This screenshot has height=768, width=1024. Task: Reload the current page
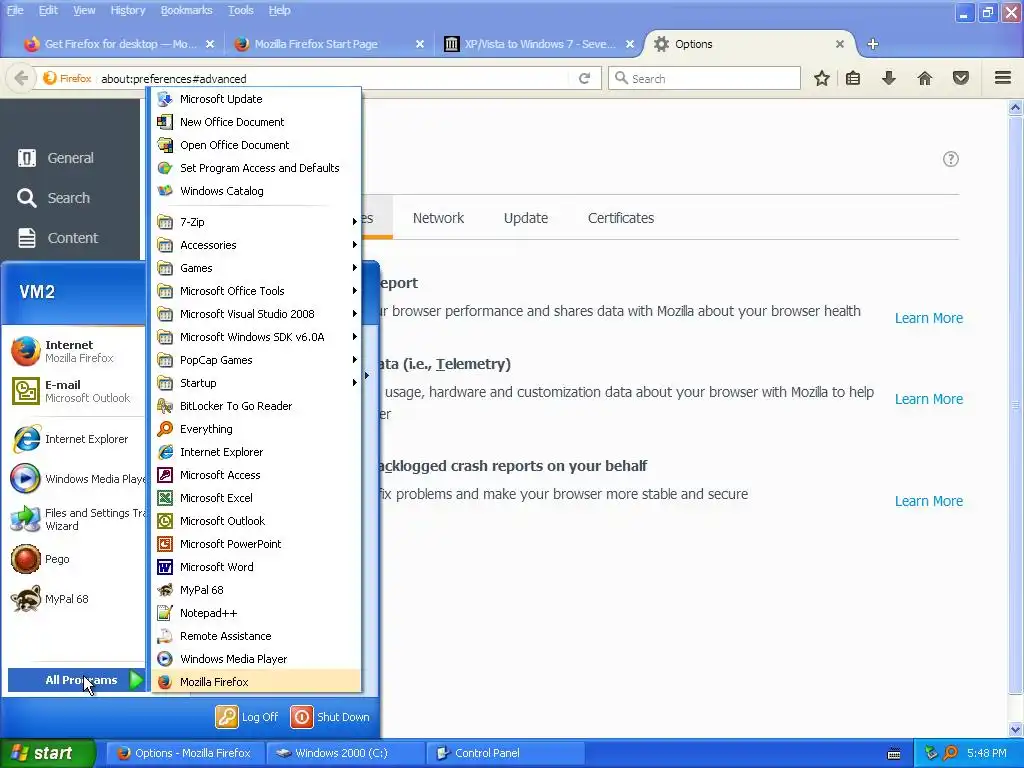[584, 78]
